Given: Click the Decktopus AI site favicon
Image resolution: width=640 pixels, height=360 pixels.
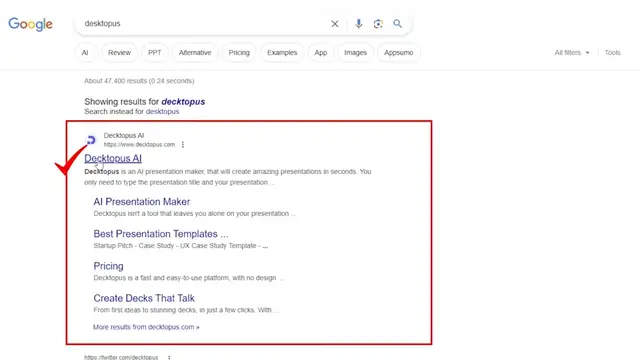Looking at the screenshot, I should (x=91, y=140).
